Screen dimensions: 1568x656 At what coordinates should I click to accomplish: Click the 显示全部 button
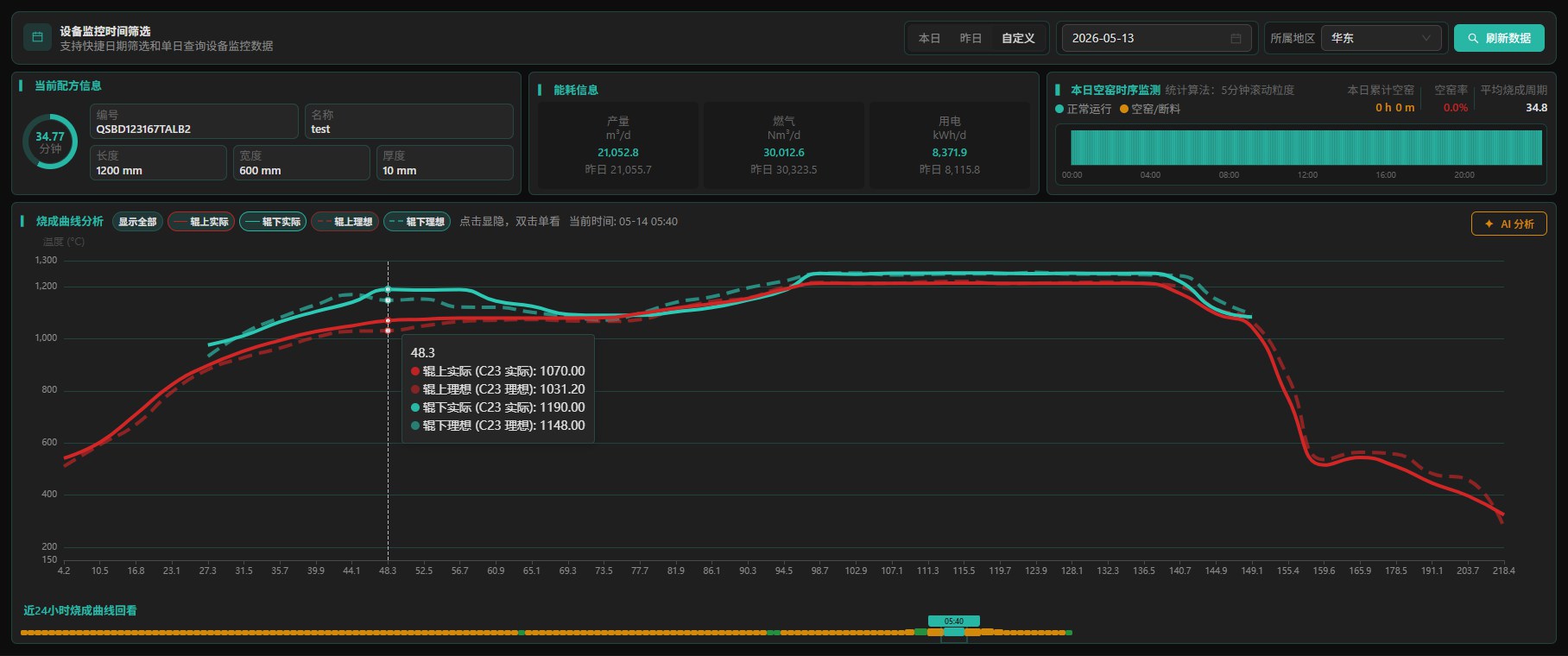coord(138,222)
